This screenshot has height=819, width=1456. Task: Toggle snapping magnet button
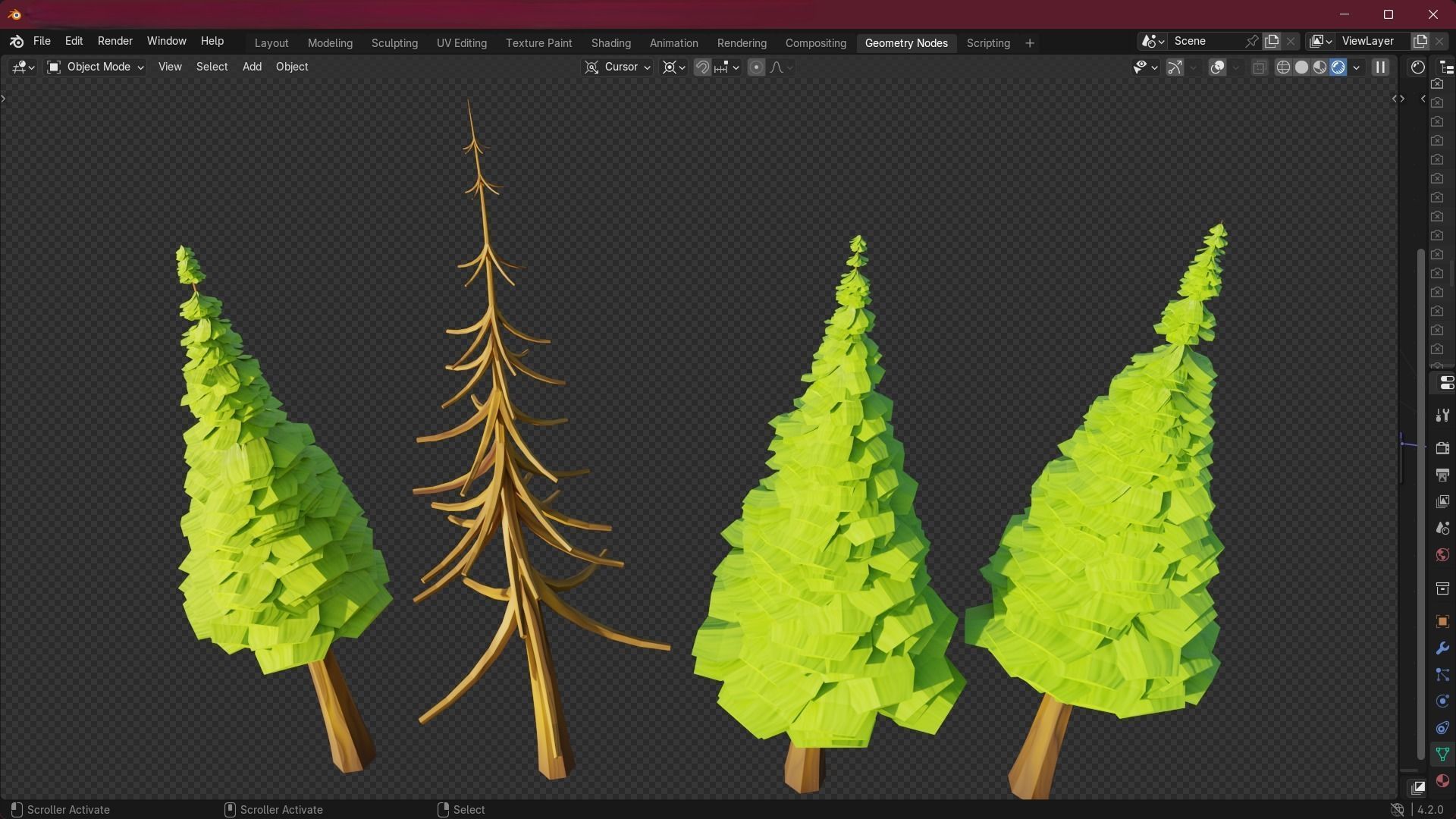click(x=702, y=67)
